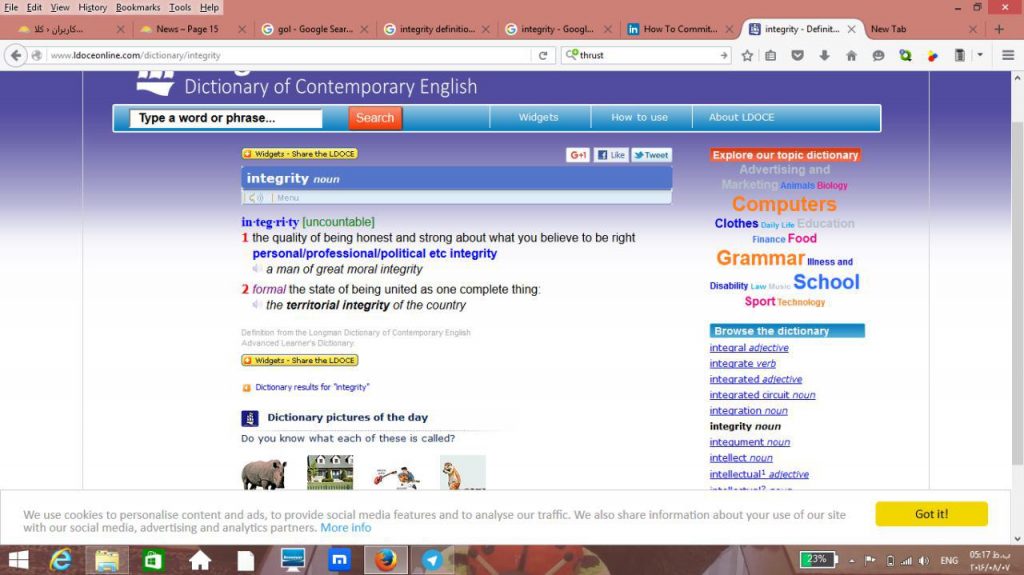Open the bookmarks list icon
1024x575 pixels.
pos(771,56)
